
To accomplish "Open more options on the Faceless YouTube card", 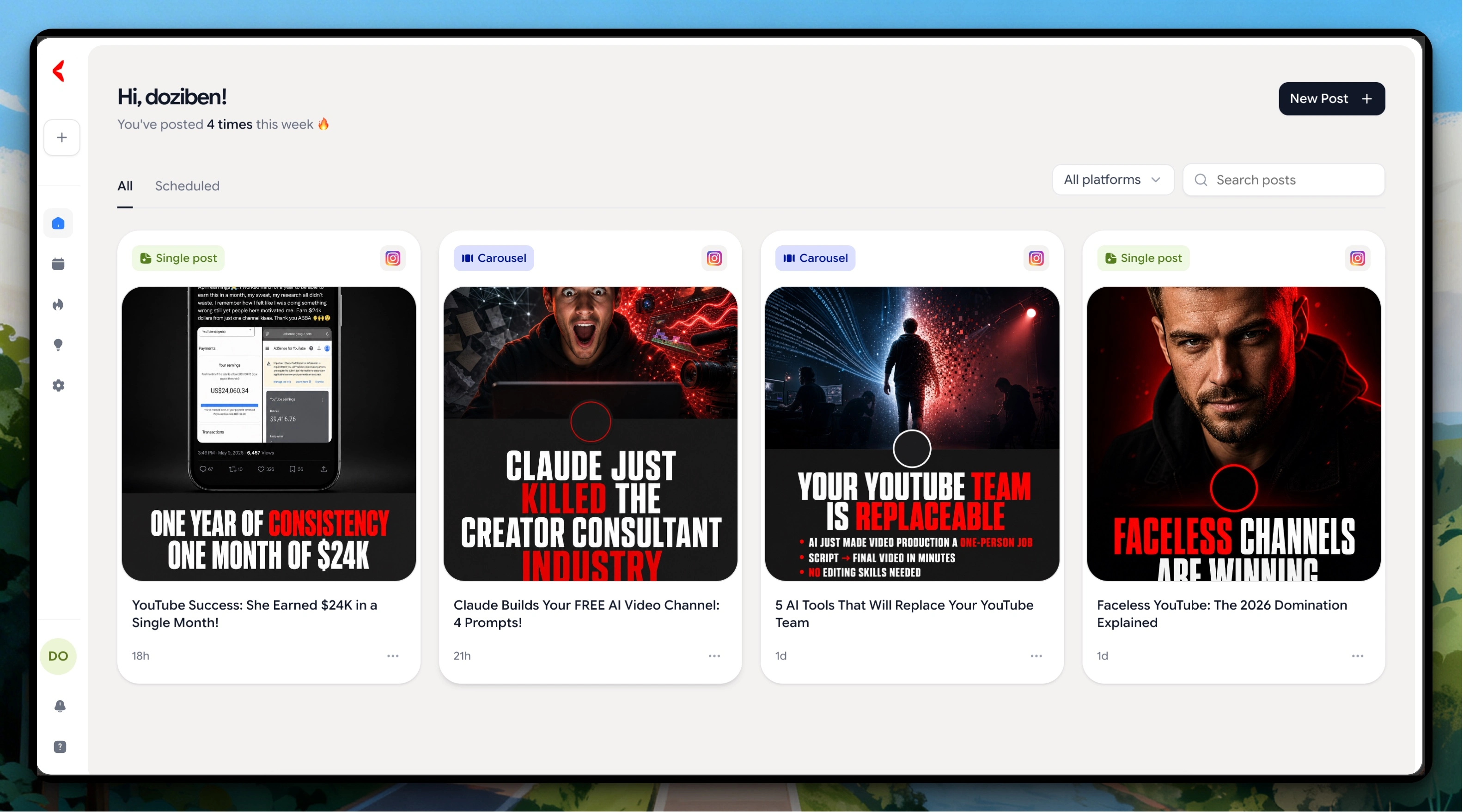I will coord(1358,656).
